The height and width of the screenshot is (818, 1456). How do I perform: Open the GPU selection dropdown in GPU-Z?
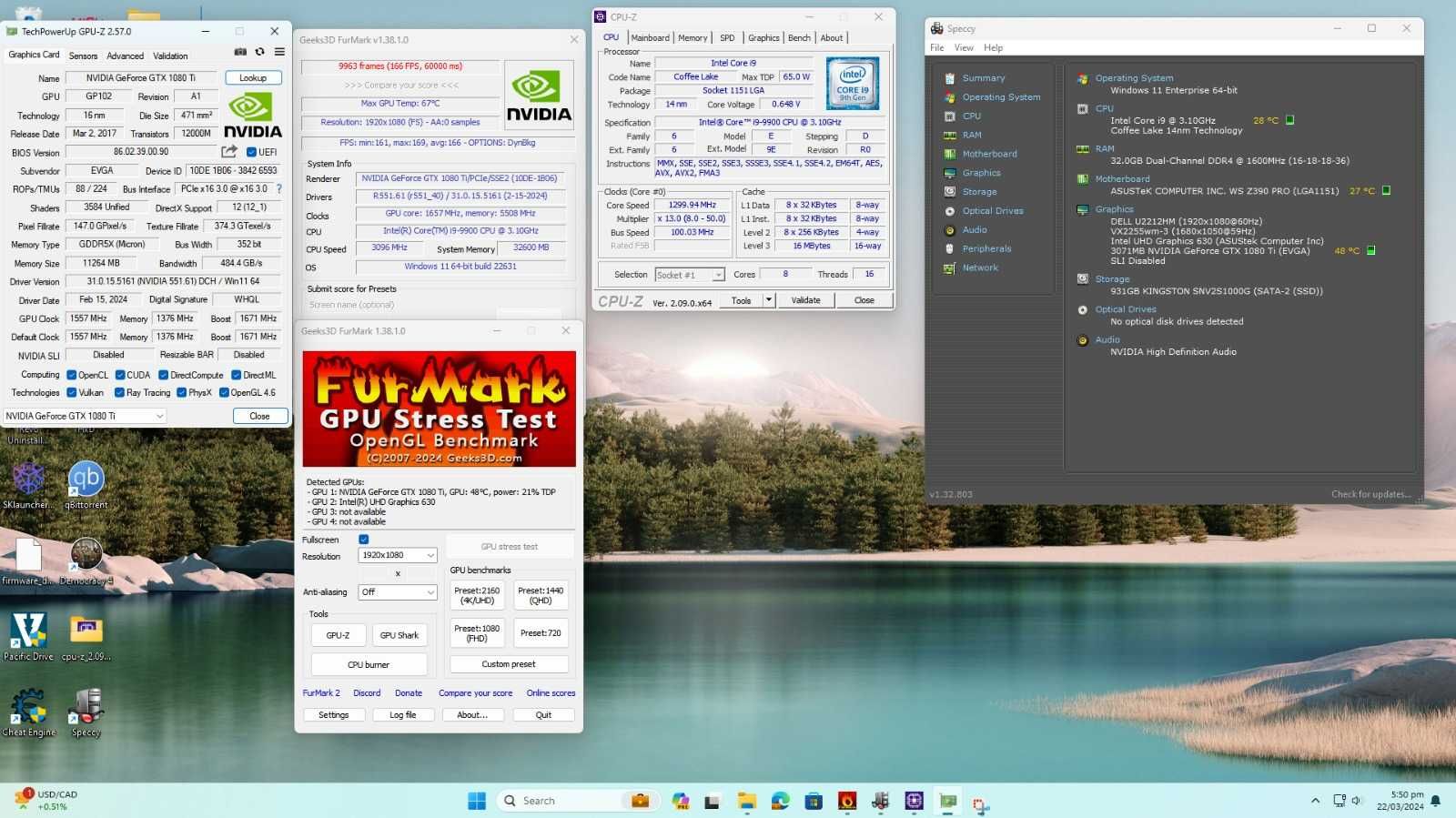(x=85, y=416)
